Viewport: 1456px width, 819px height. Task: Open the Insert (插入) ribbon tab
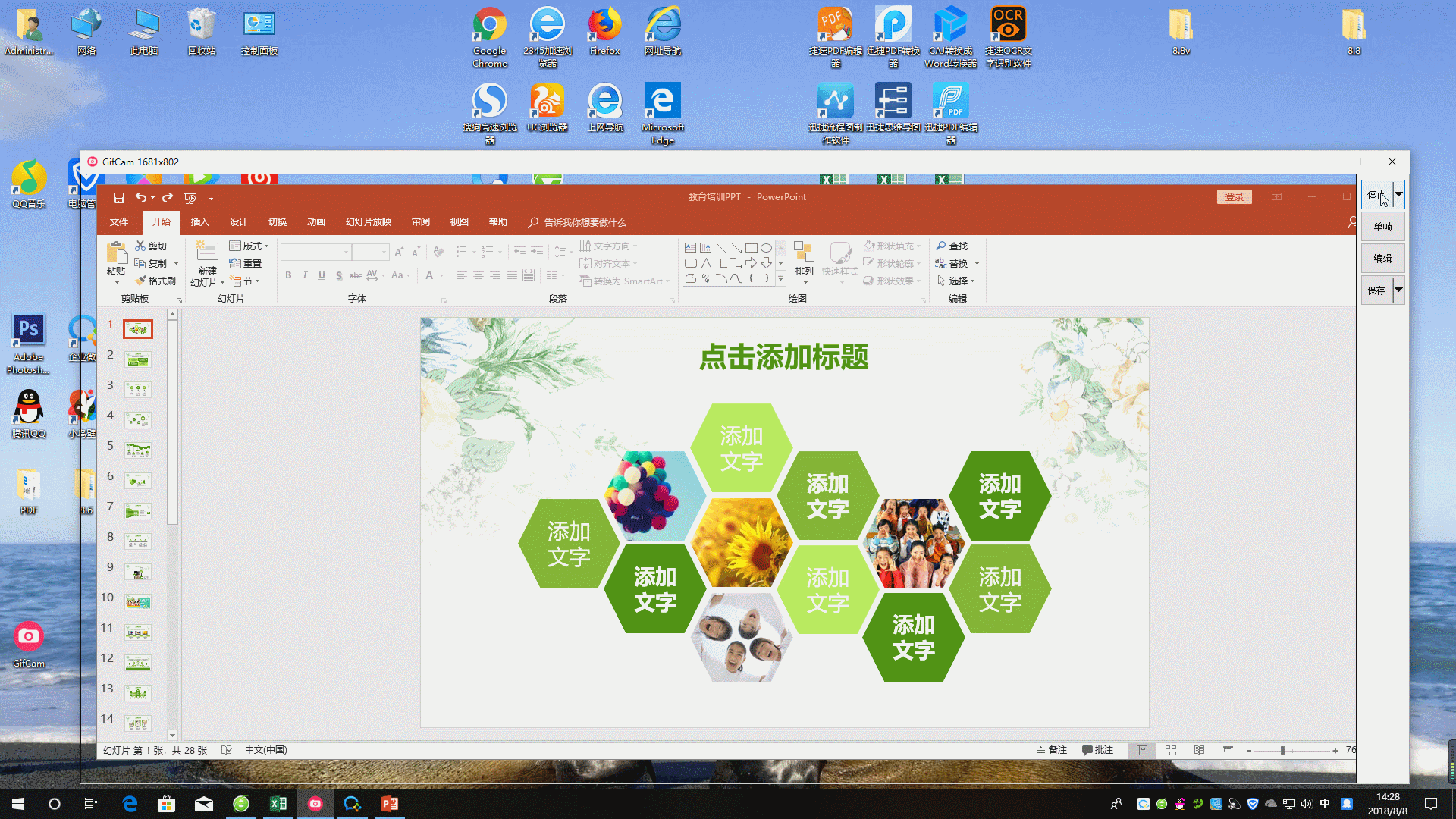199,222
